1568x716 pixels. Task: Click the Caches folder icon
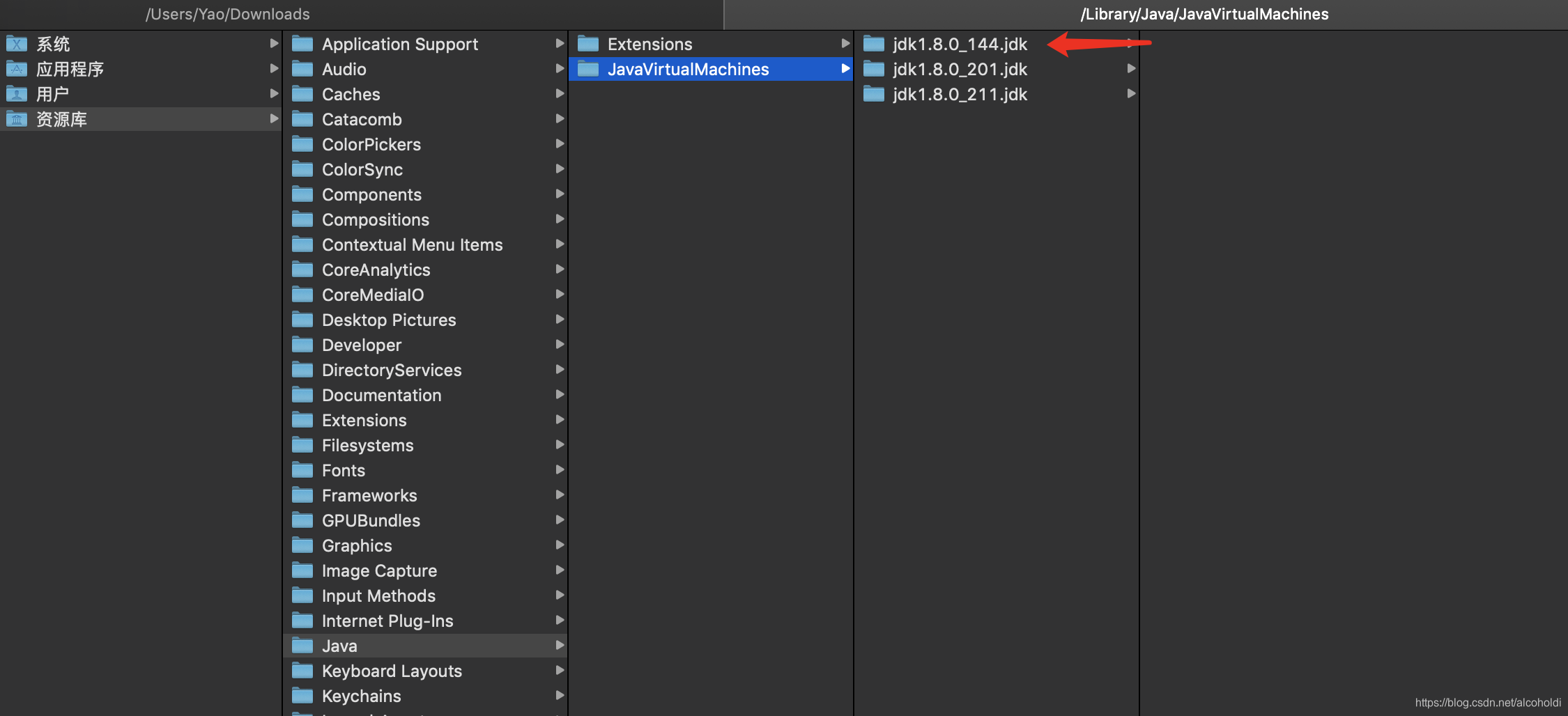click(302, 94)
